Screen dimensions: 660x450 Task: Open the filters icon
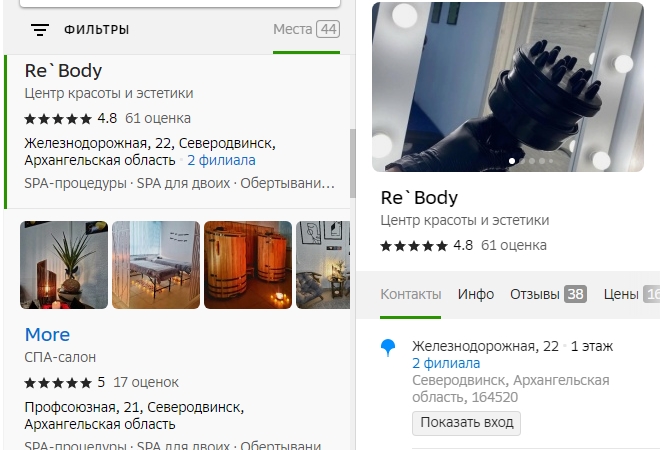tap(40, 30)
